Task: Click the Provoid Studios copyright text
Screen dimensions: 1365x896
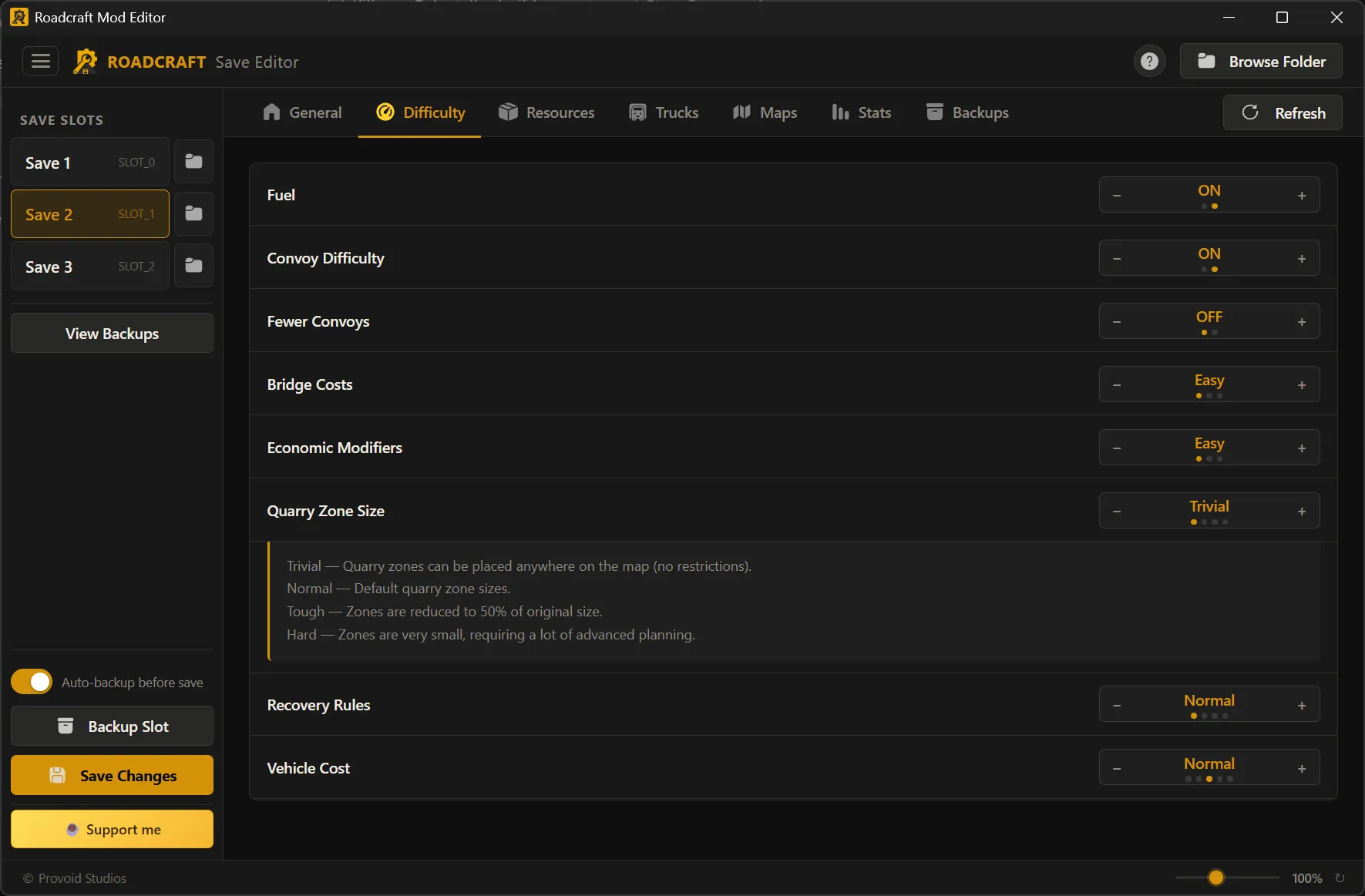Action: [x=75, y=878]
